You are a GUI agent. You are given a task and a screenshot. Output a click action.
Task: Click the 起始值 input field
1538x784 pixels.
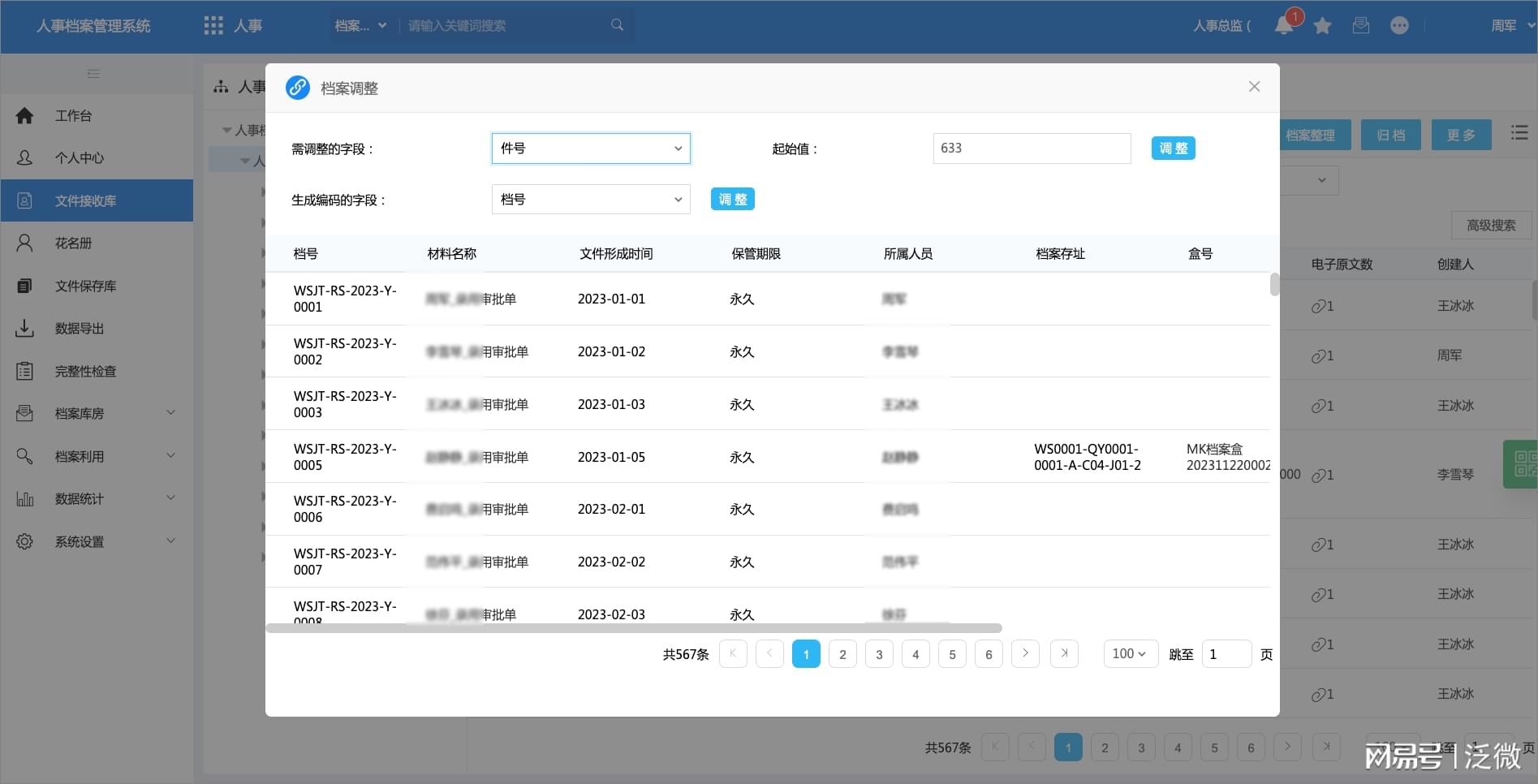tap(1032, 149)
